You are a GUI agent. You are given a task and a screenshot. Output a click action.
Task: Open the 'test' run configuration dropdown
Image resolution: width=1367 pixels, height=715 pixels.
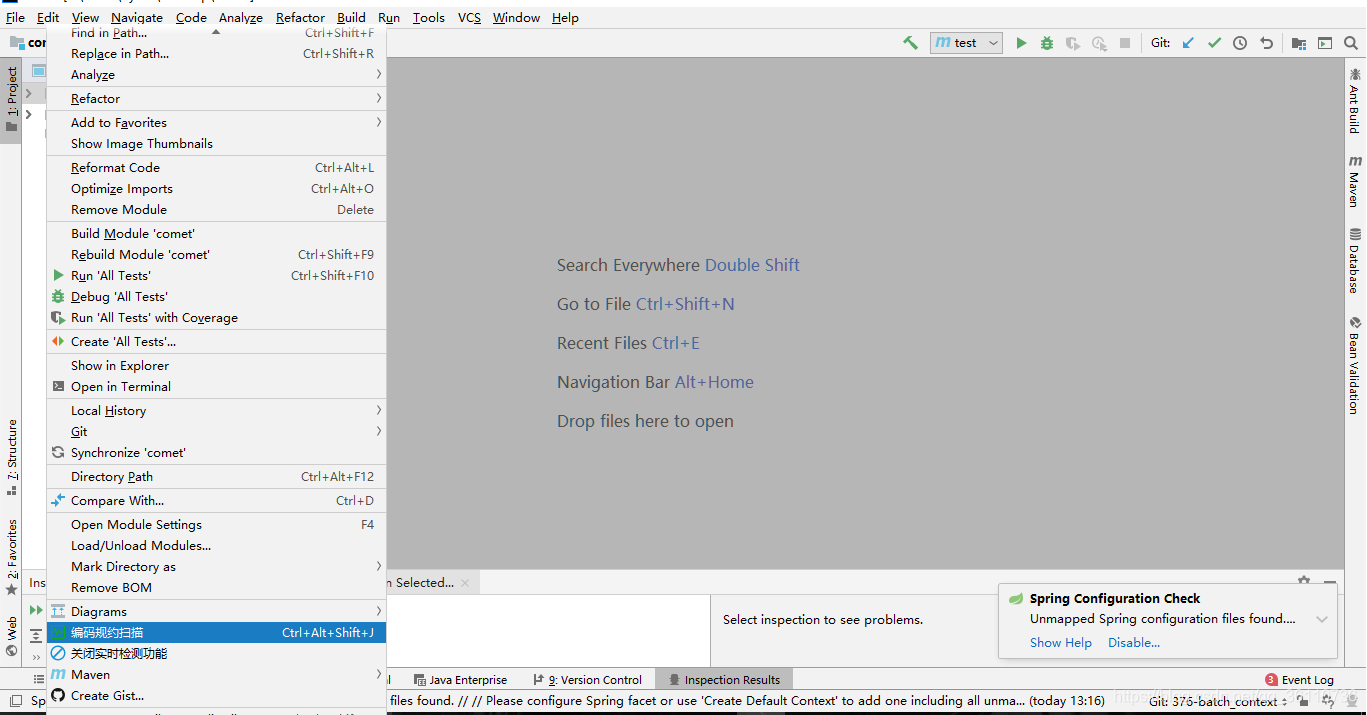click(965, 42)
